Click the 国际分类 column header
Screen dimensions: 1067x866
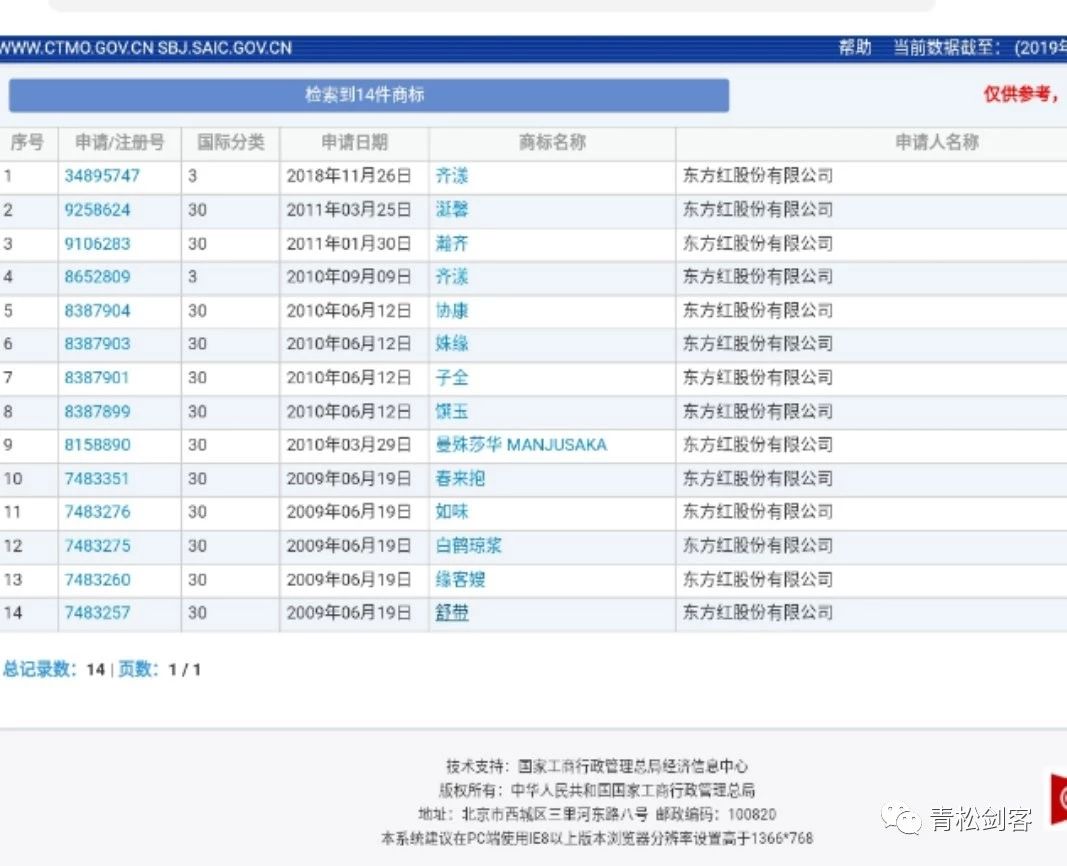tap(230, 142)
